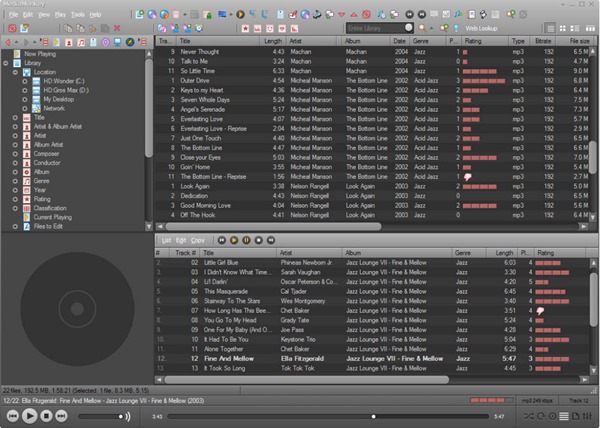Expand the HD:Wonder (C:) drive node

tap(25, 81)
